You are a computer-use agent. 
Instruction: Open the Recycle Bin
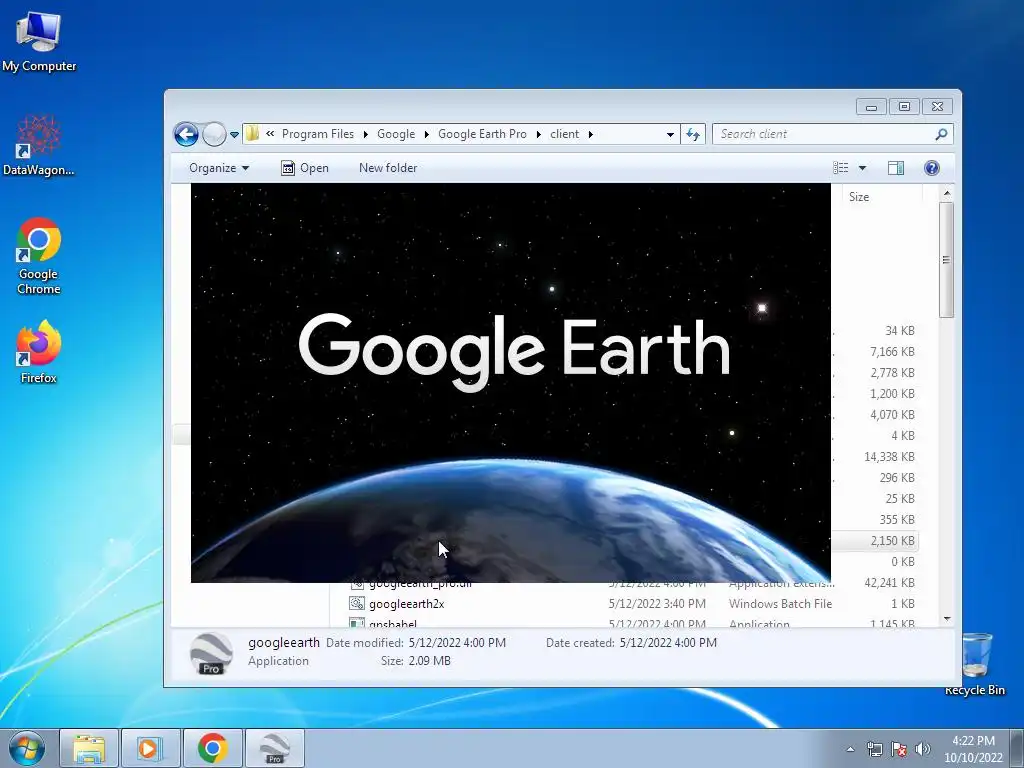click(974, 664)
